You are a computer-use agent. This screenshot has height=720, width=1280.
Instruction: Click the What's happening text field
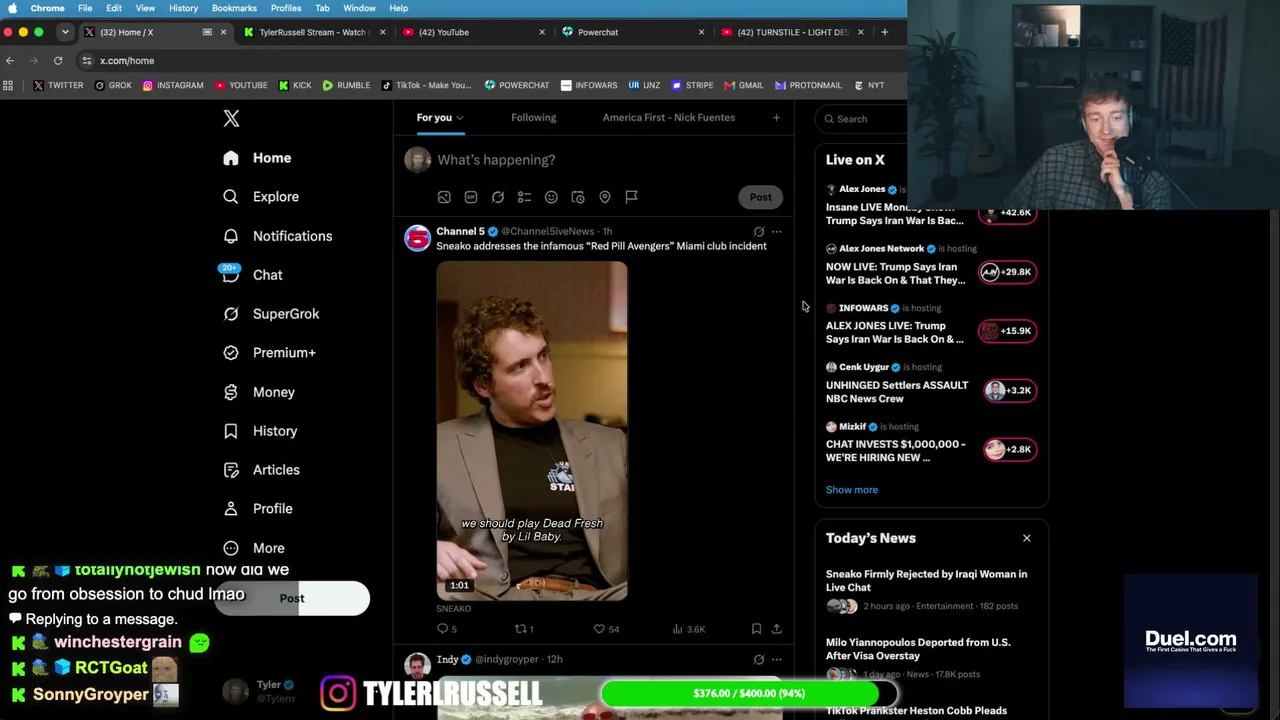coord(496,160)
